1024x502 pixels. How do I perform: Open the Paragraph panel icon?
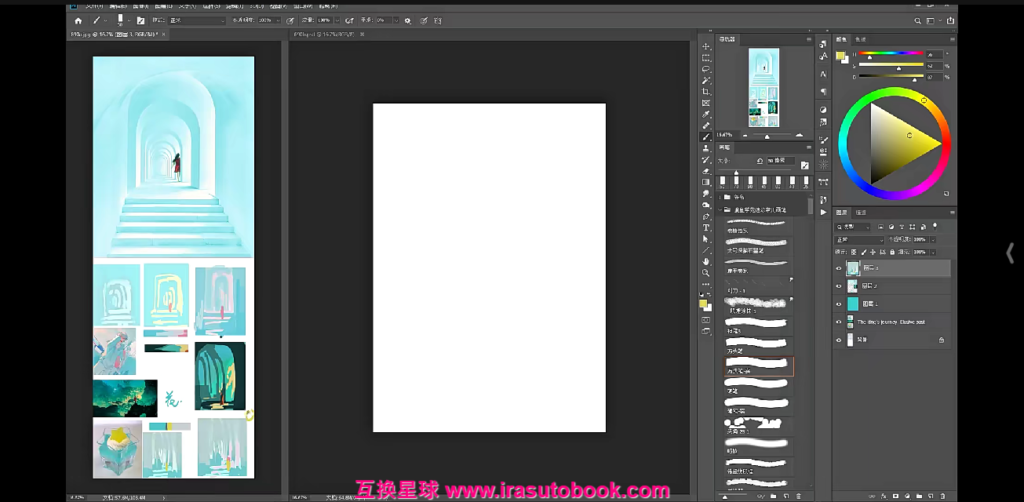tap(824, 91)
